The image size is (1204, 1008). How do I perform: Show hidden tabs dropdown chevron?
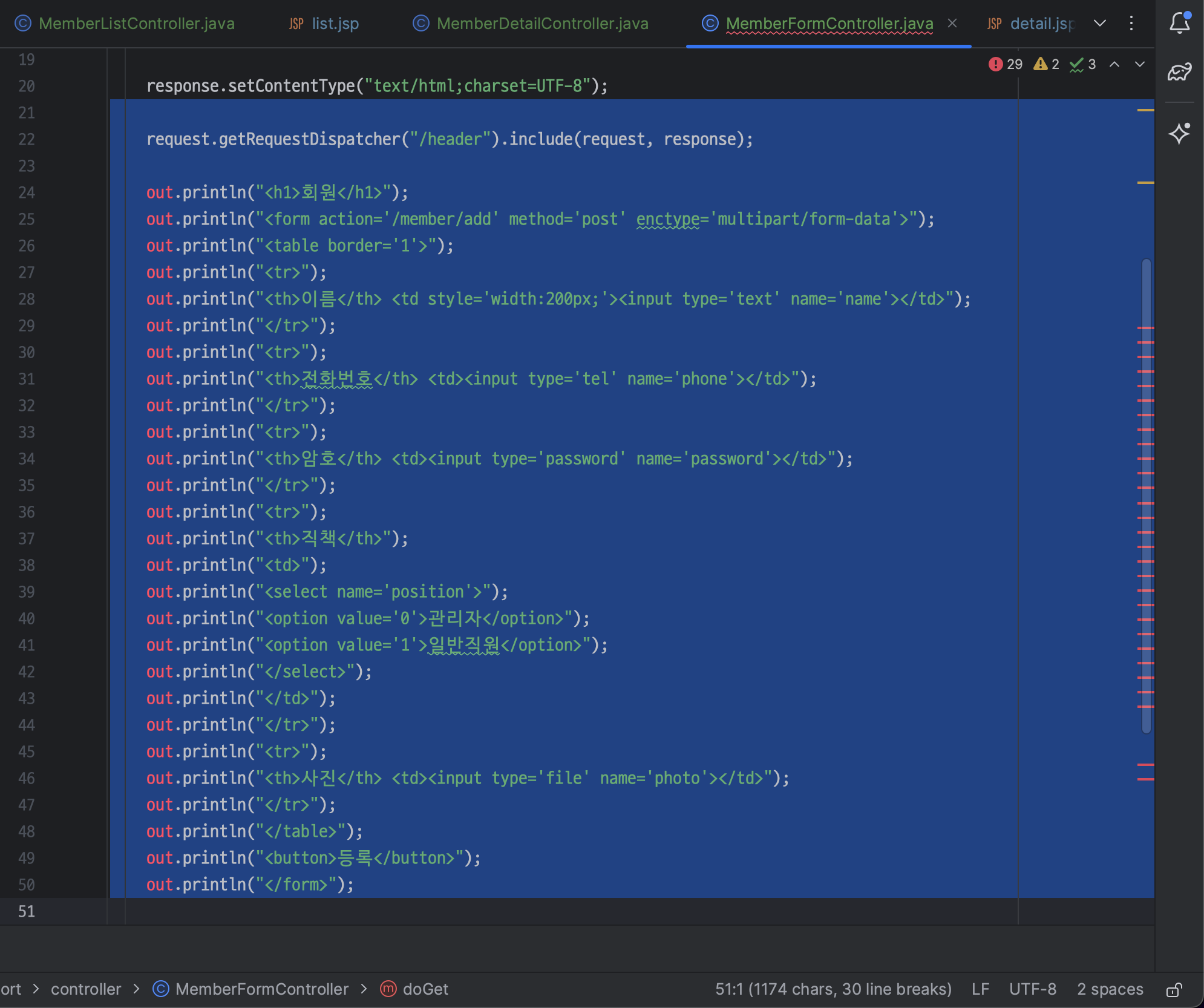point(1100,23)
